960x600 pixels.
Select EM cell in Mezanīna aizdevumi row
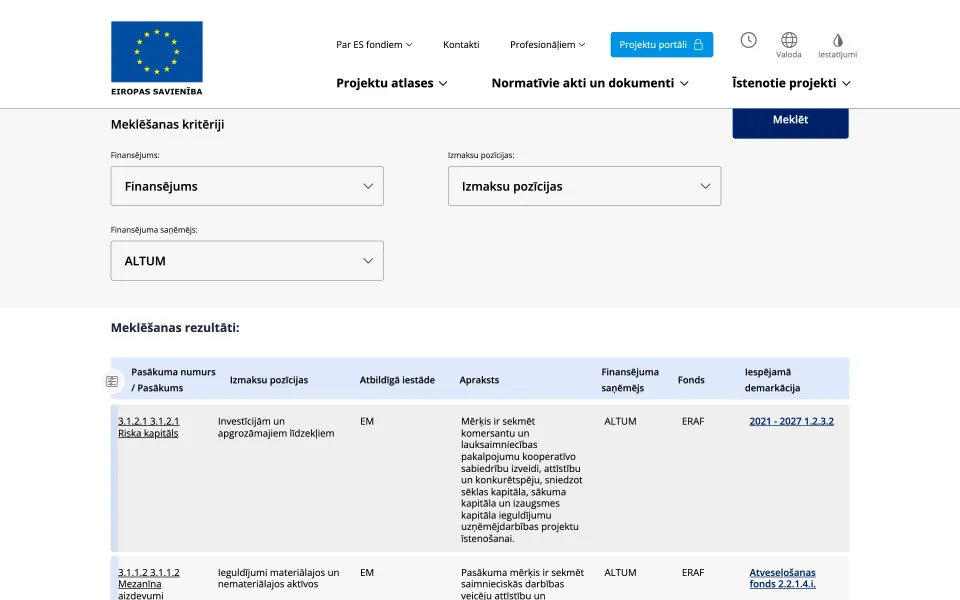point(367,572)
